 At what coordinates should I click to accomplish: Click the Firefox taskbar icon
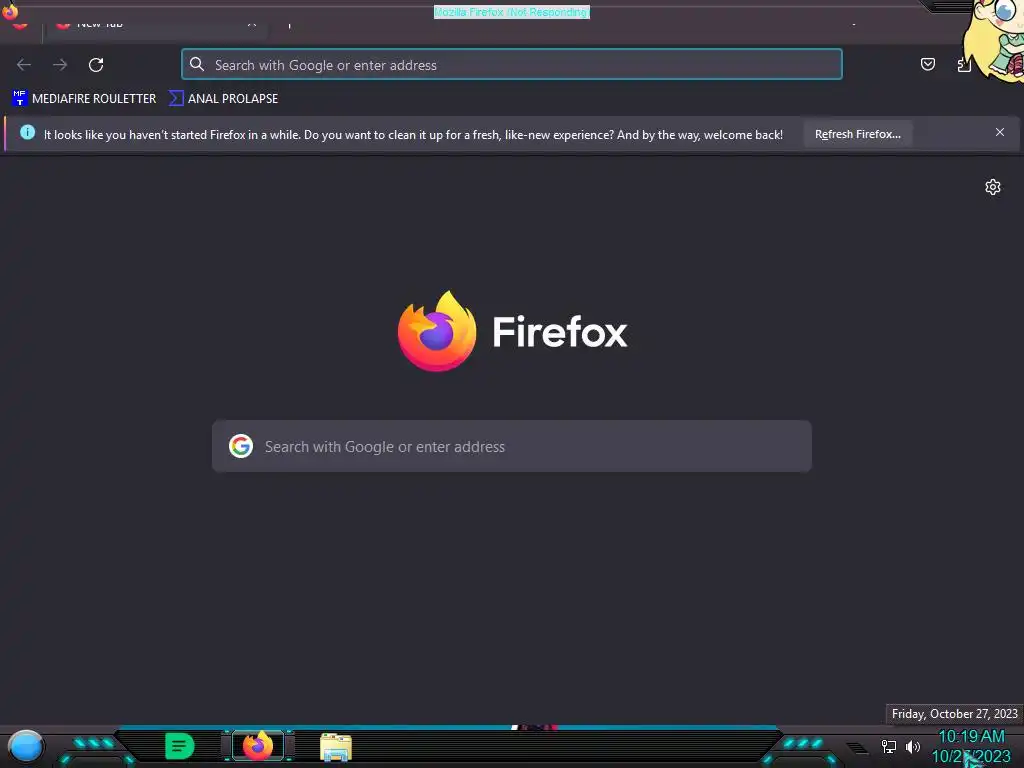click(x=258, y=746)
